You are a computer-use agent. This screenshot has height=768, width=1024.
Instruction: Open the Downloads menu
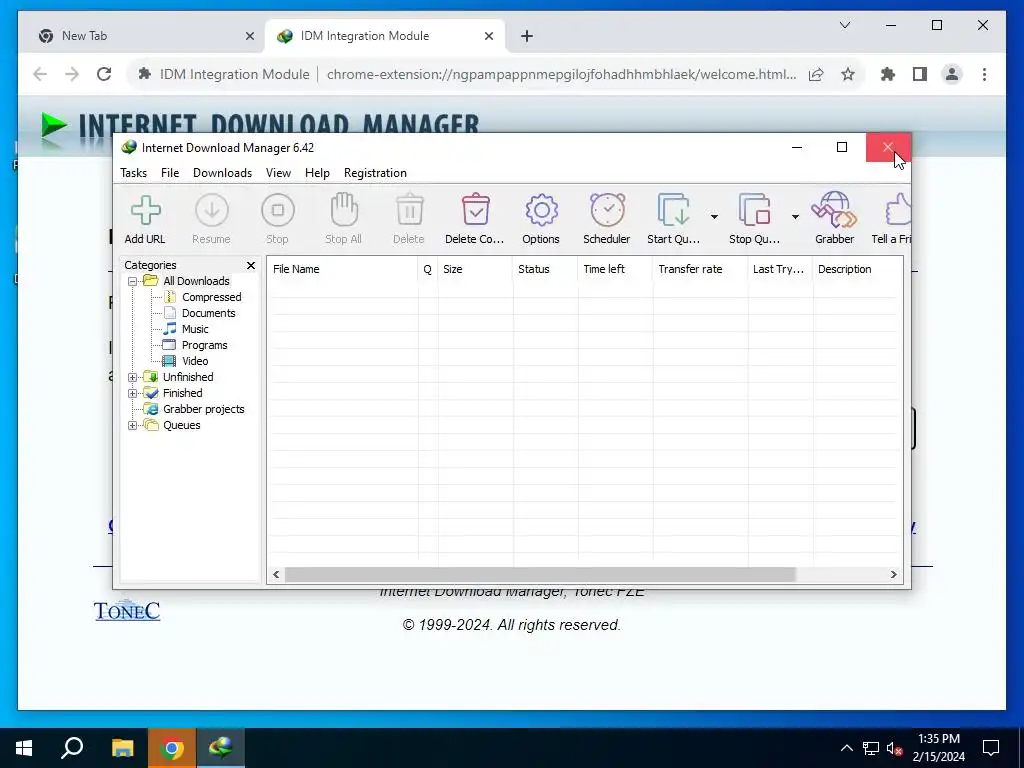click(222, 173)
